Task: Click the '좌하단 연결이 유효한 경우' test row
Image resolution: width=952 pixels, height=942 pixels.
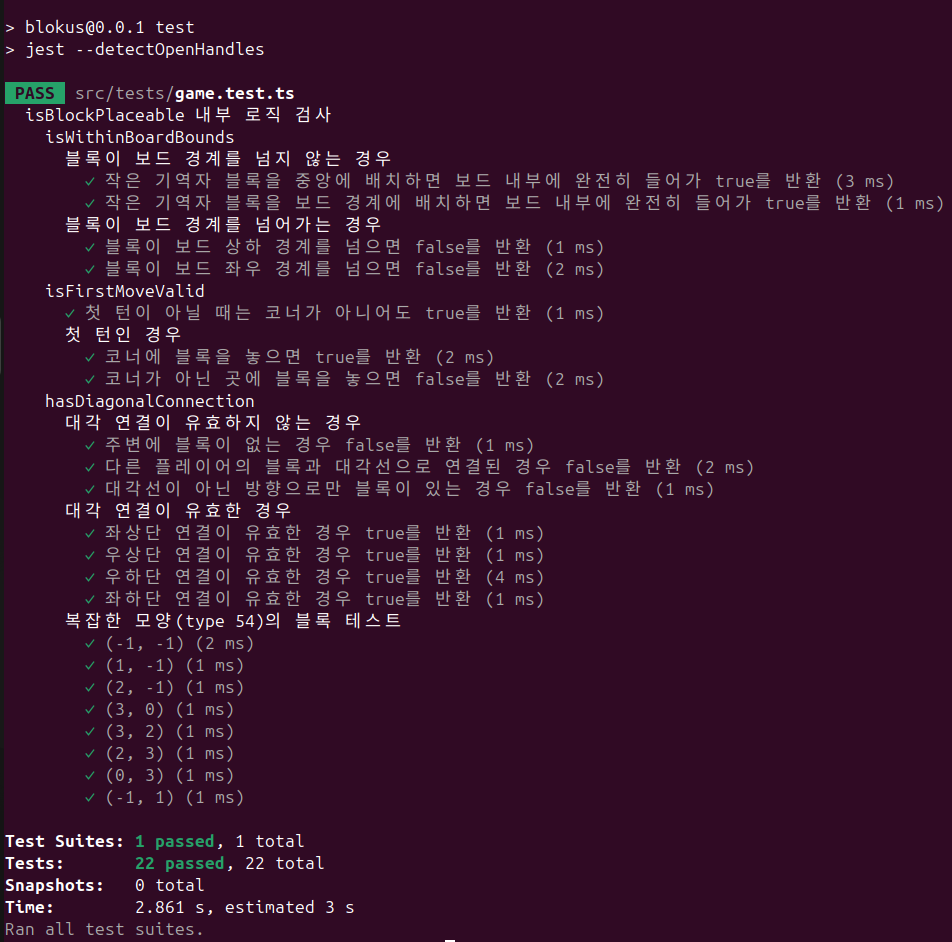Action: coord(314,598)
